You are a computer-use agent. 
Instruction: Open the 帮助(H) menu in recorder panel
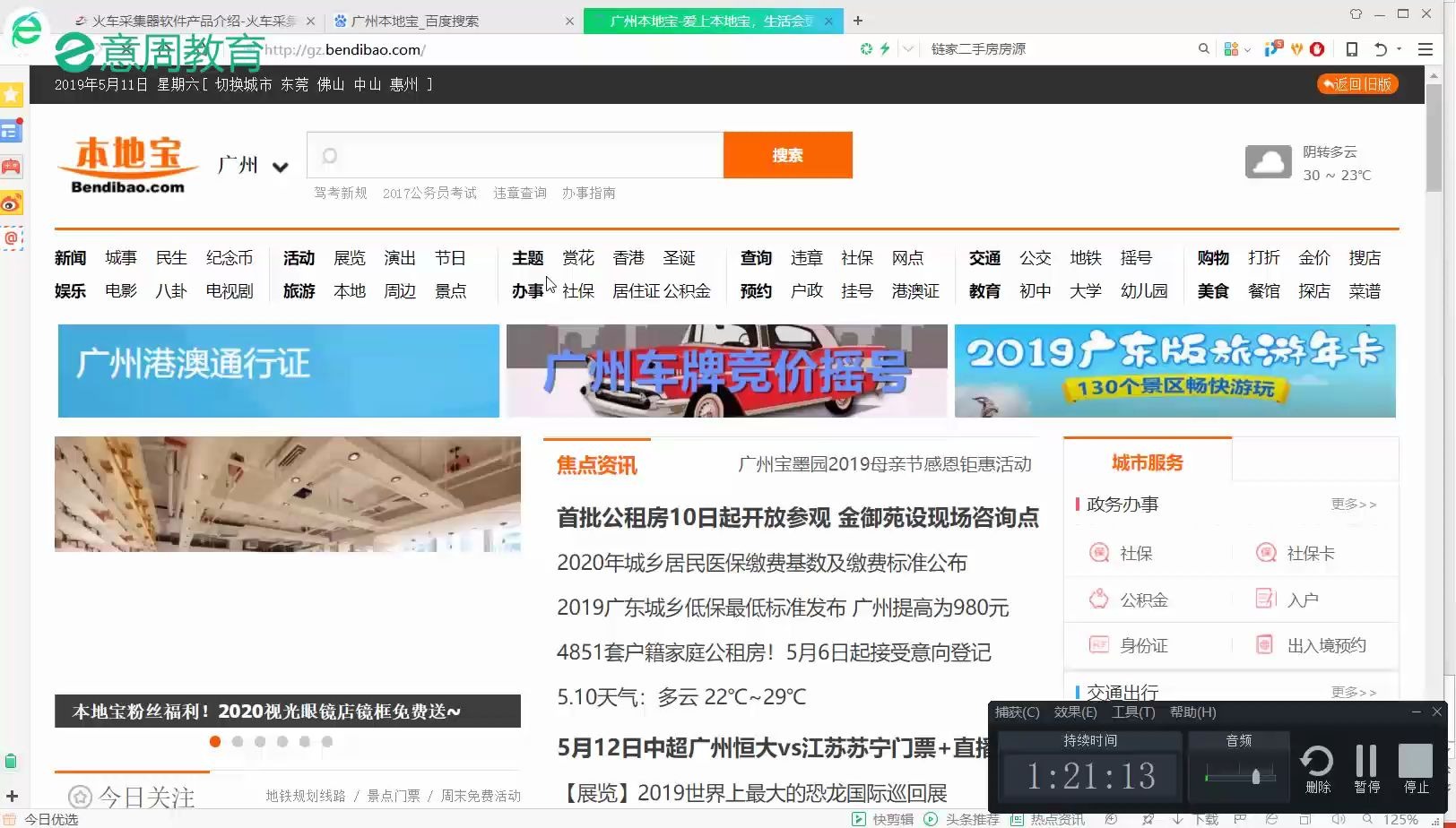1192,712
